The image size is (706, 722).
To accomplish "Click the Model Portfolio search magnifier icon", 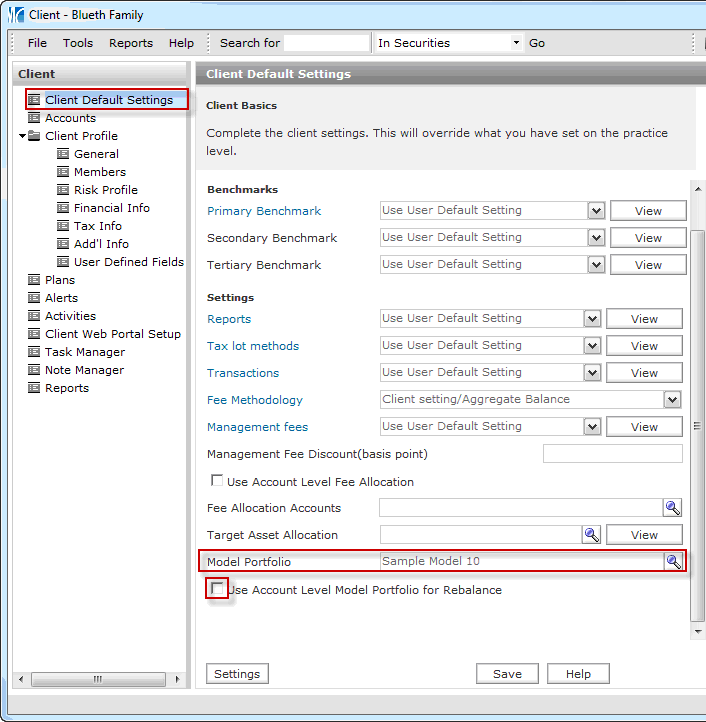I will point(674,562).
